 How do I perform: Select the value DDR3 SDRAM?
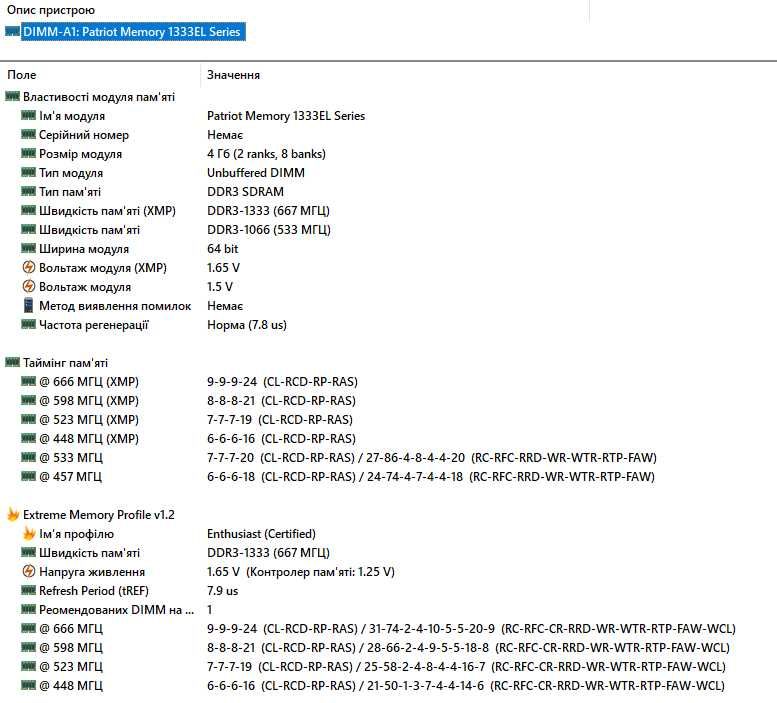point(245,192)
